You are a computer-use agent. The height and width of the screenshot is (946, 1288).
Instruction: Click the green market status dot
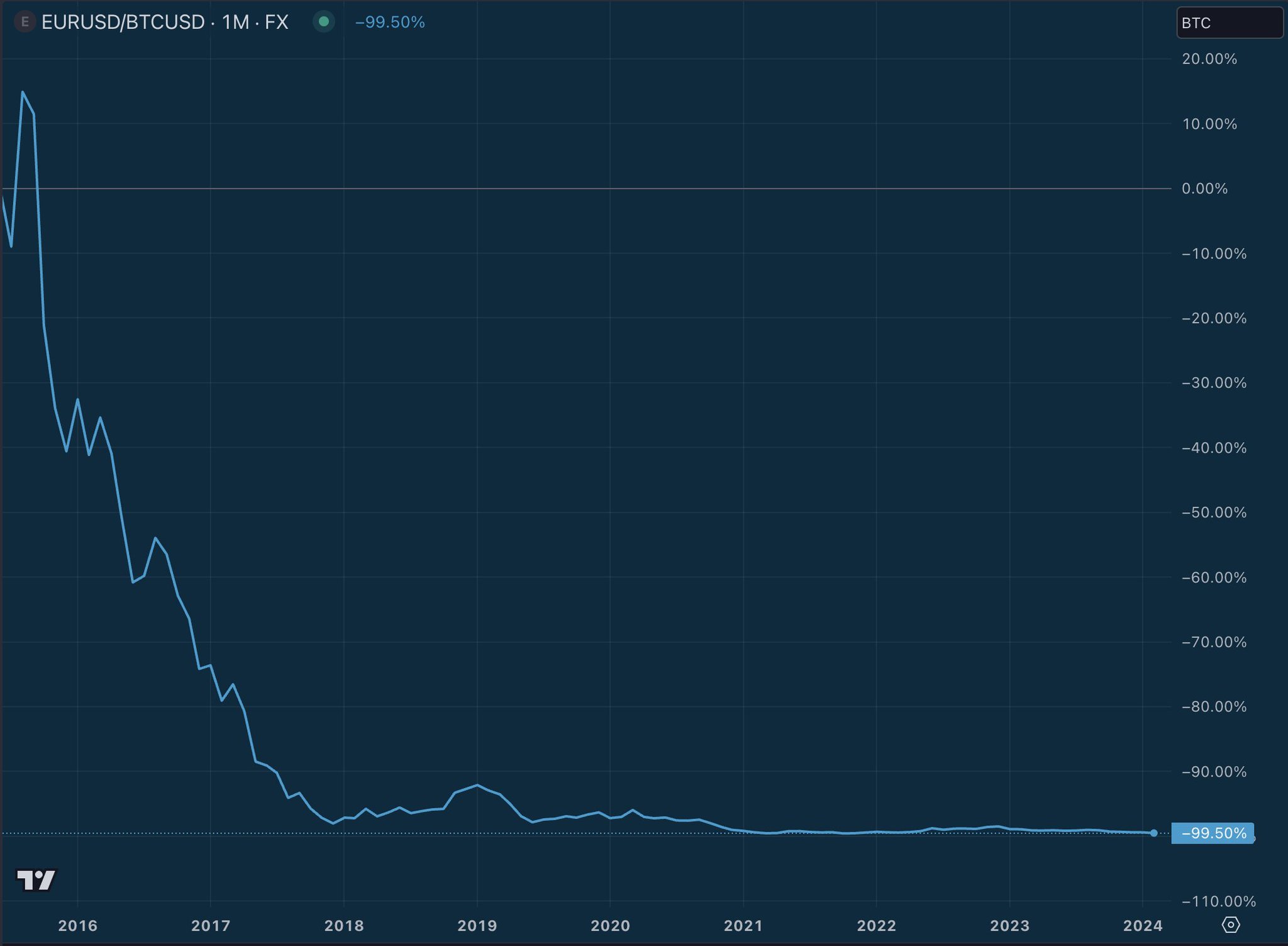[x=324, y=22]
